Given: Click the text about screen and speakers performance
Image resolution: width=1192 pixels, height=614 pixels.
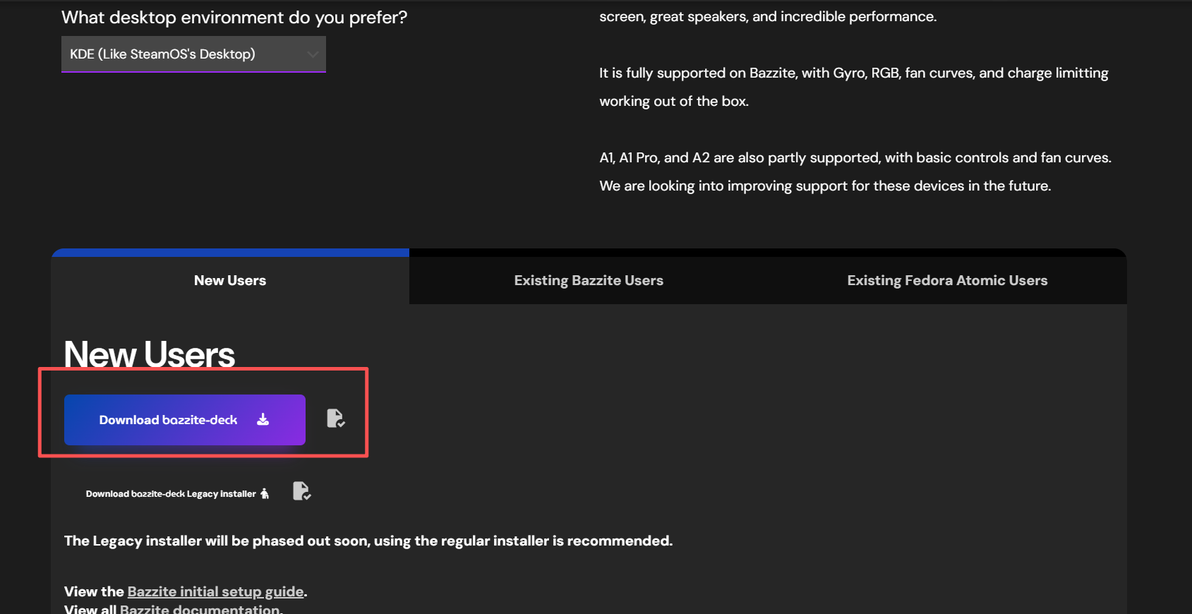Looking at the screenshot, I should [x=768, y=15].
